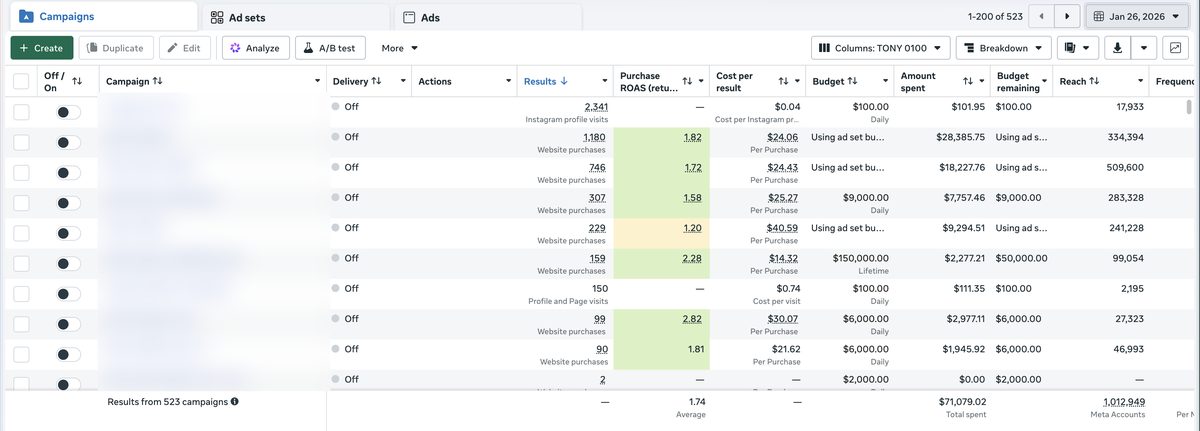Sort by the Campaign column arrows
Screen dimensions: 1200x431
(x=158, y=81)
